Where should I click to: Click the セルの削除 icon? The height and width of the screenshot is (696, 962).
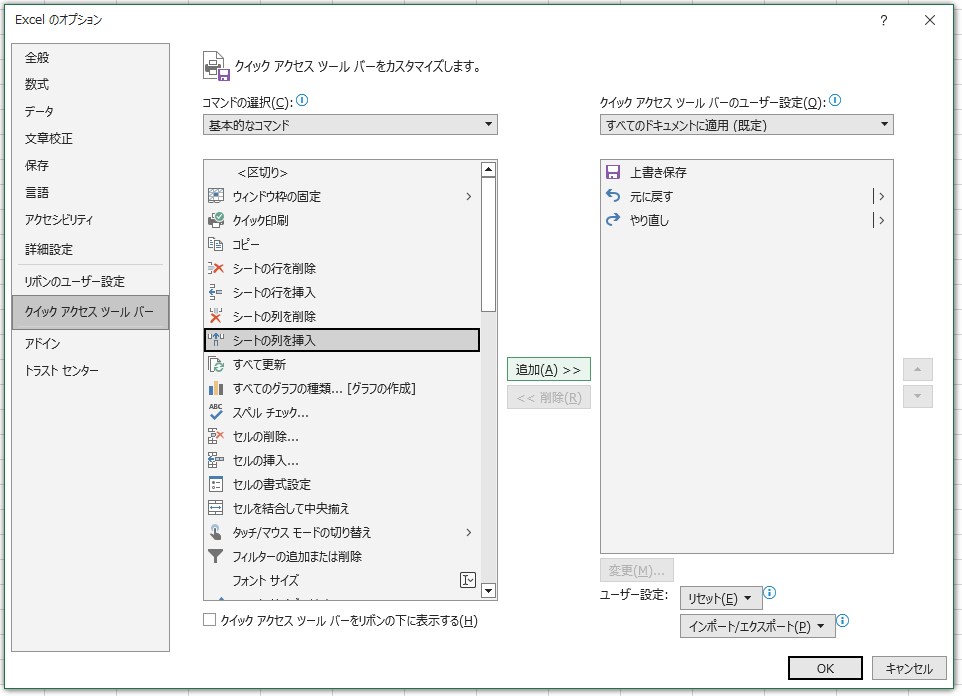click(216, 436)
